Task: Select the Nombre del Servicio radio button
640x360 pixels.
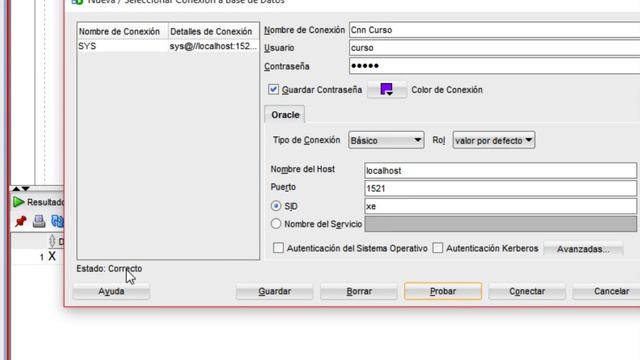Action: pyautogui.click(x=276, y=224)
